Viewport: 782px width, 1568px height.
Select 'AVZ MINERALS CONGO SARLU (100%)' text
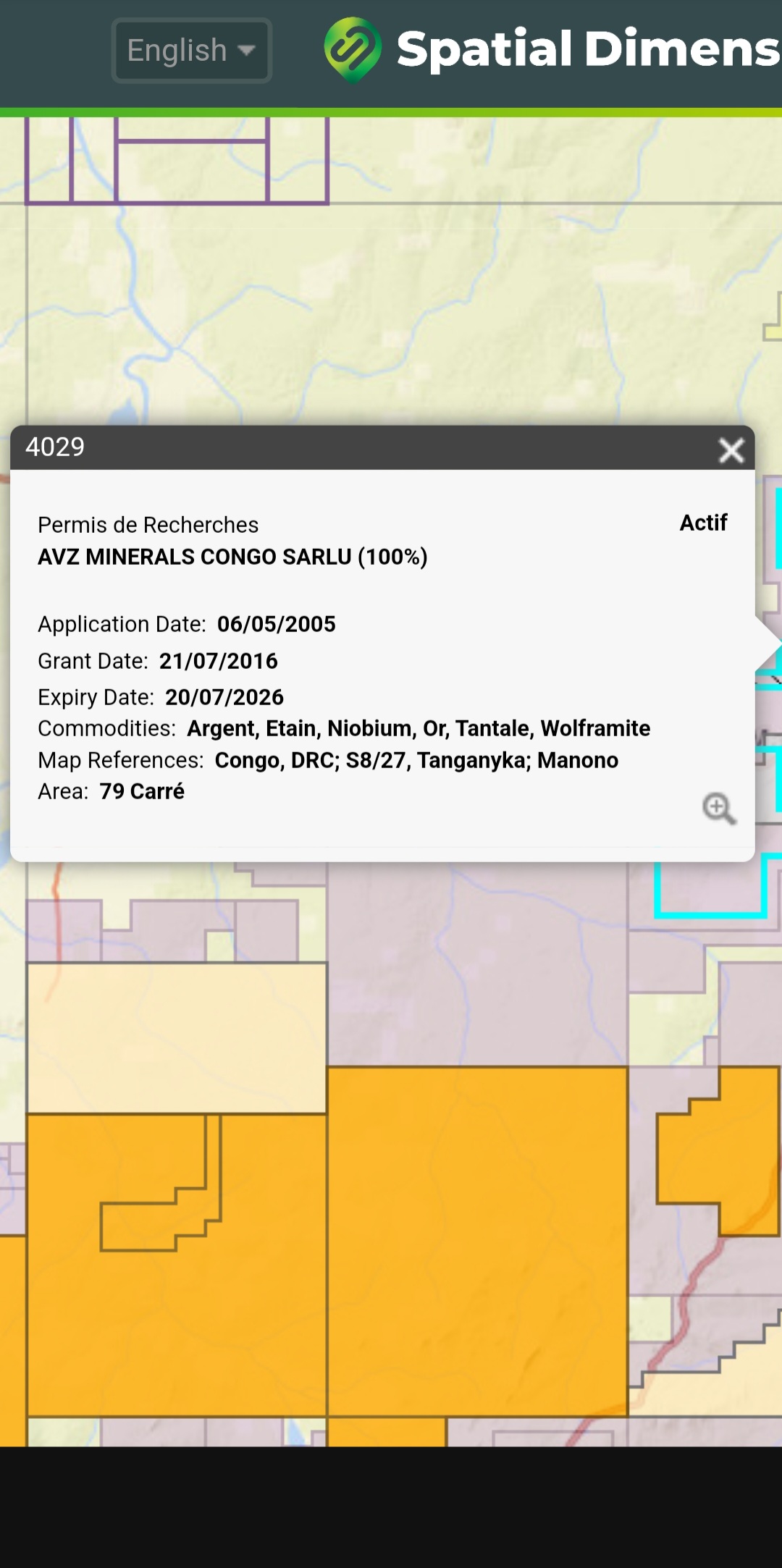click(x=232, y=557)
